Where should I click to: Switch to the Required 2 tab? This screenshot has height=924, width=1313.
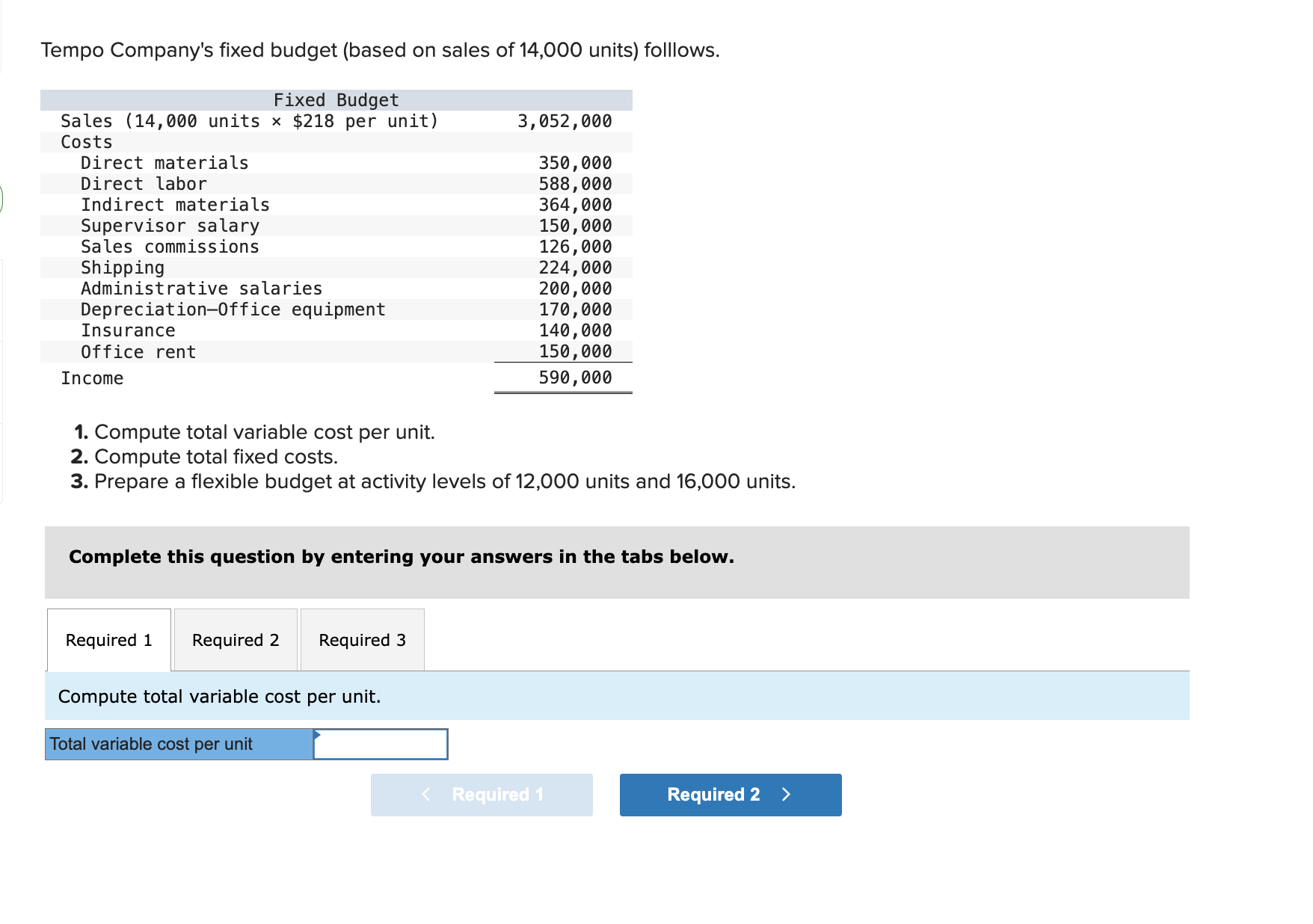[235, 640]
